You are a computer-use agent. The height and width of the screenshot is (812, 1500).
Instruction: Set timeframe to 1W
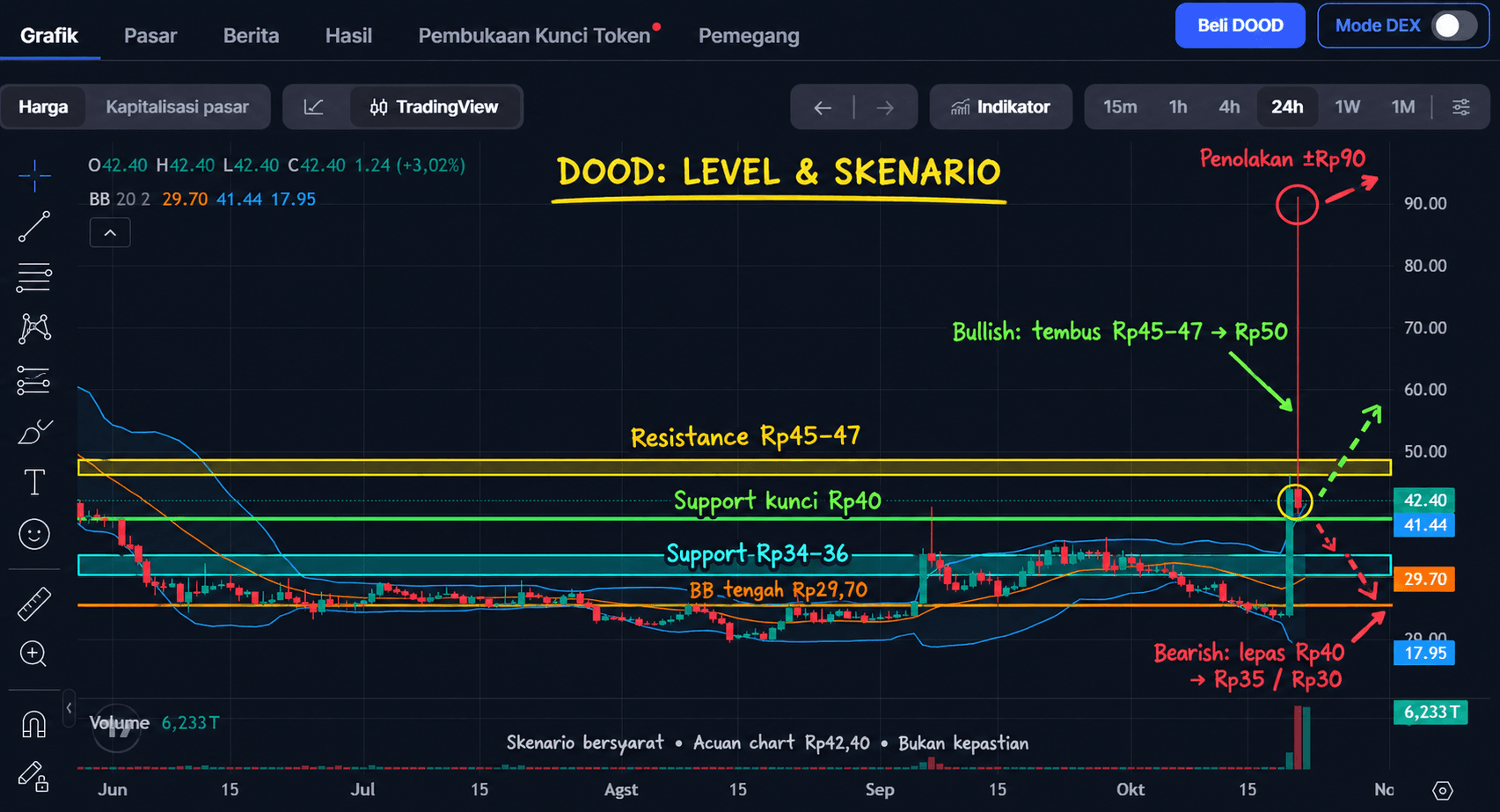1347,107
